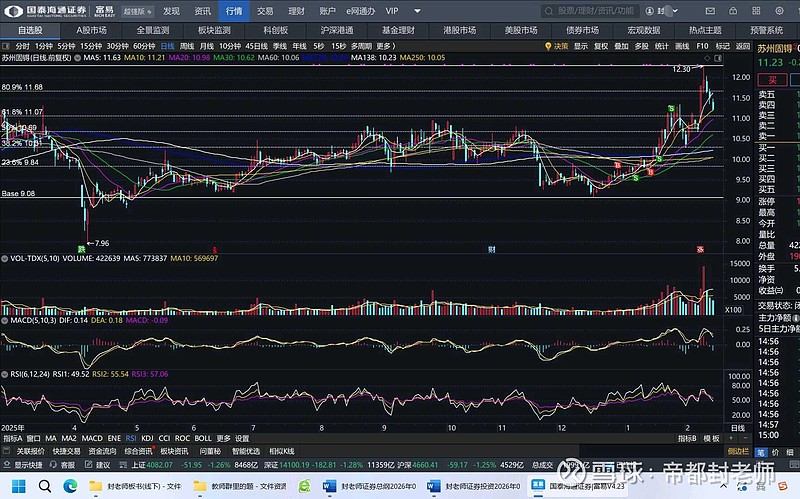Image resolution: width=800 pixels, height=499 pixels.
Task: Open 建议 feedback edit icon
Action: (x=88, y=465)
